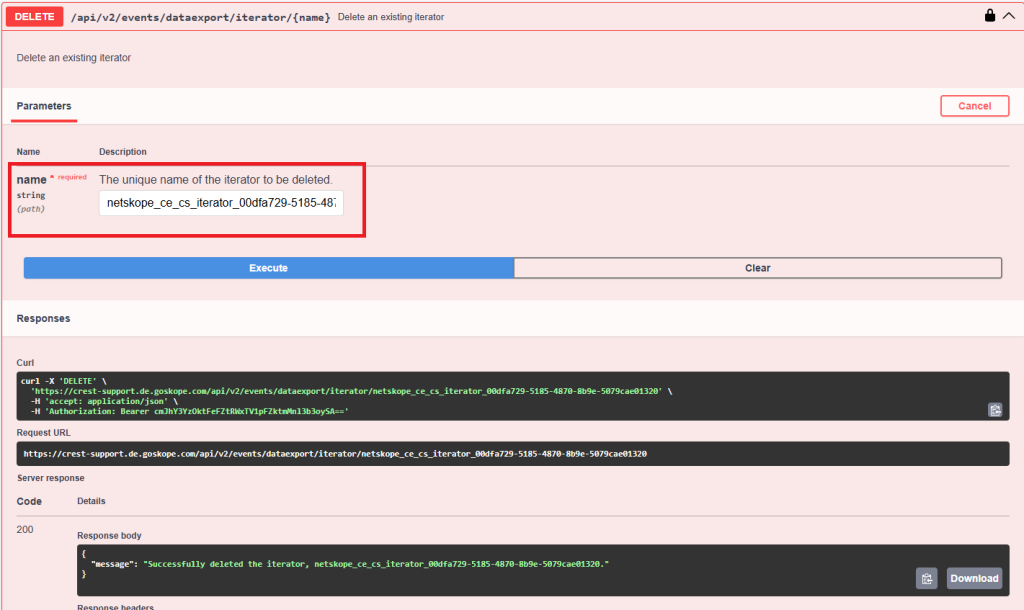Click the curl command code block

(513, 396)
